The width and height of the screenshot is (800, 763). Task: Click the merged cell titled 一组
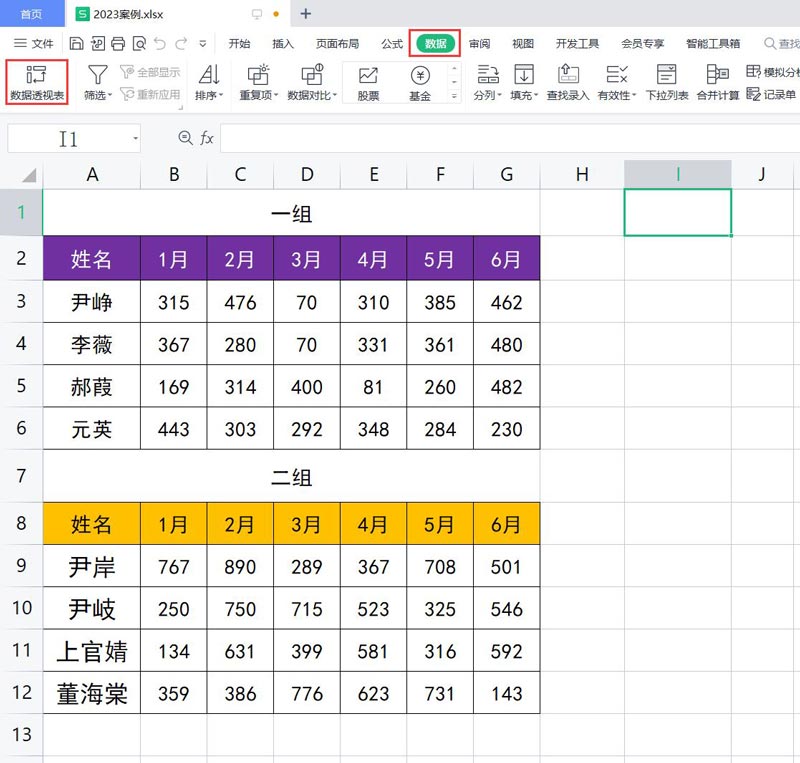point(291,213)
